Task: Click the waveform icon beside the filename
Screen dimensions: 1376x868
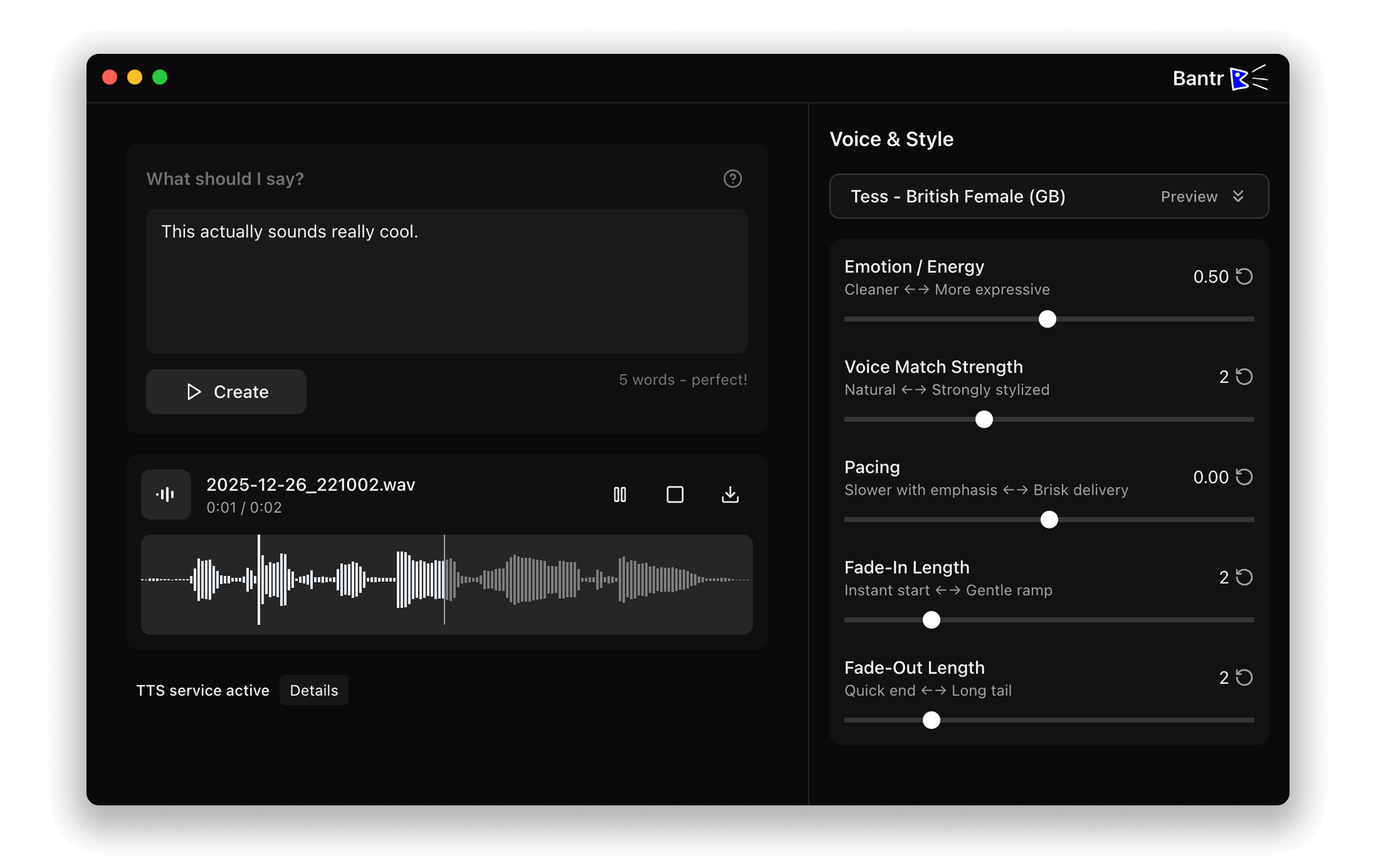Action: click(x=165, y=494)
